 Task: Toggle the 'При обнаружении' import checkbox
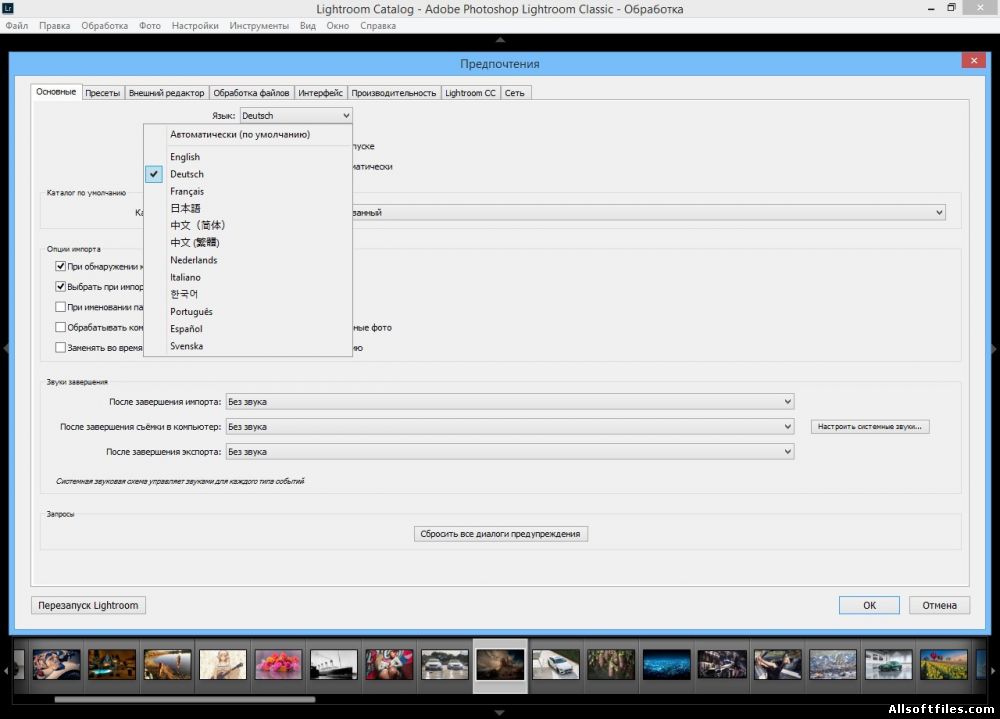(61, 267)
